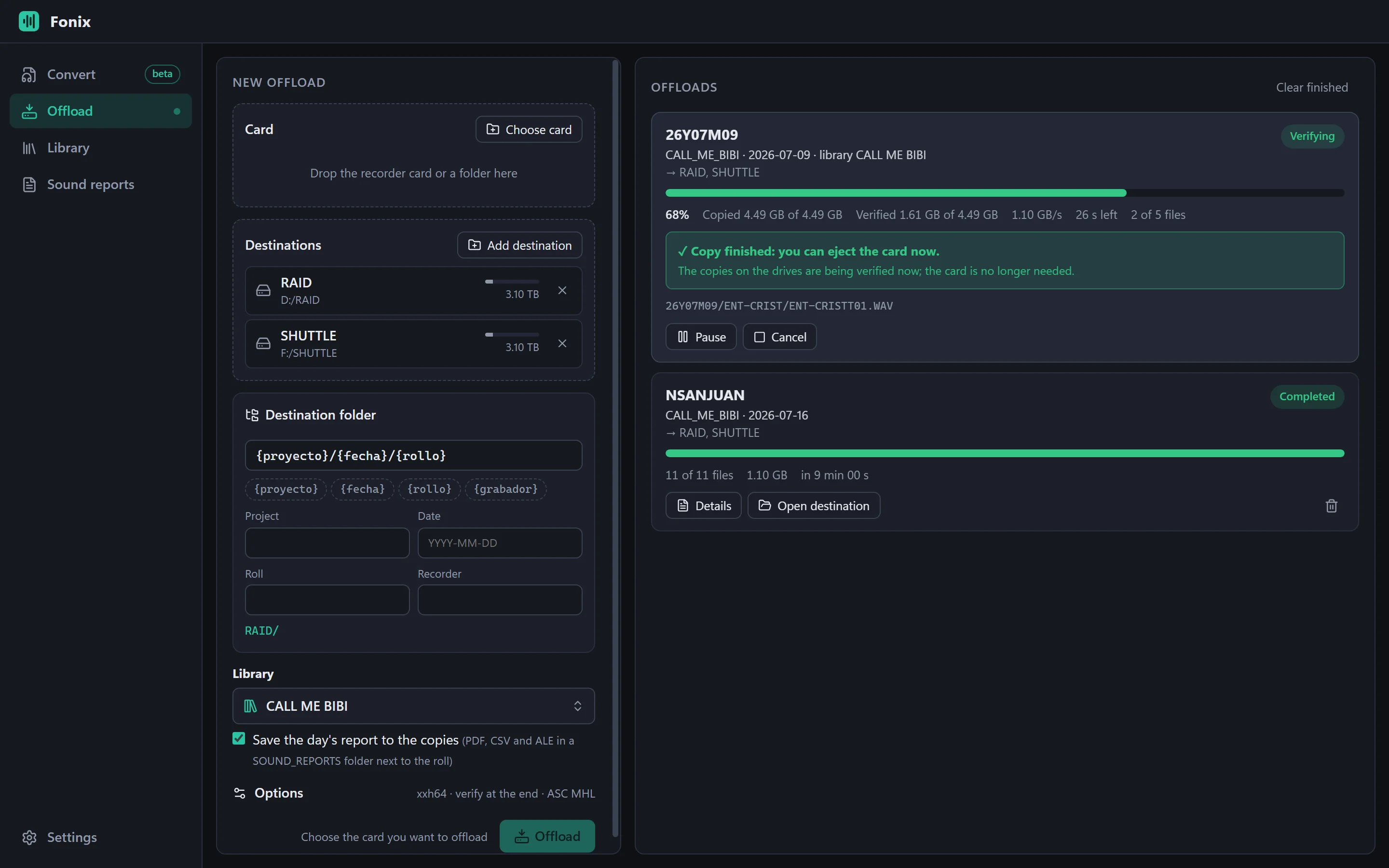
Task: Click the RAID/ path preview text
Action: pos(262,631)
